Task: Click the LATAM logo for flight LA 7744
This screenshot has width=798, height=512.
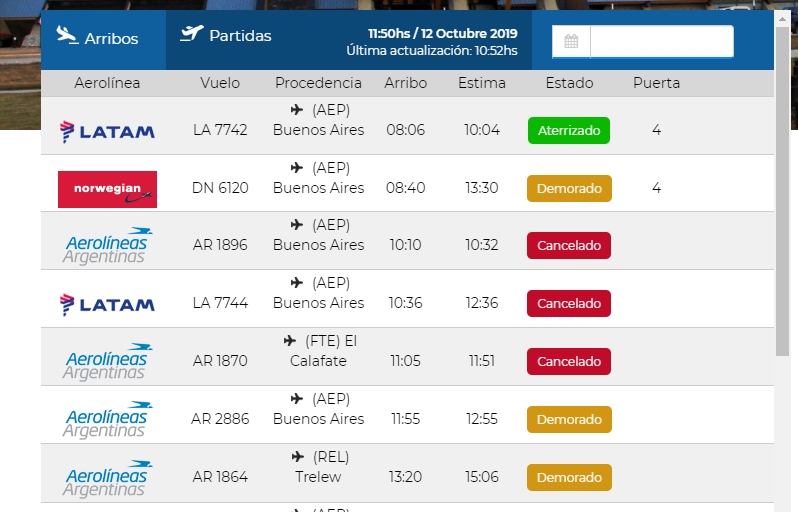Action: click(x=107, y=304)
